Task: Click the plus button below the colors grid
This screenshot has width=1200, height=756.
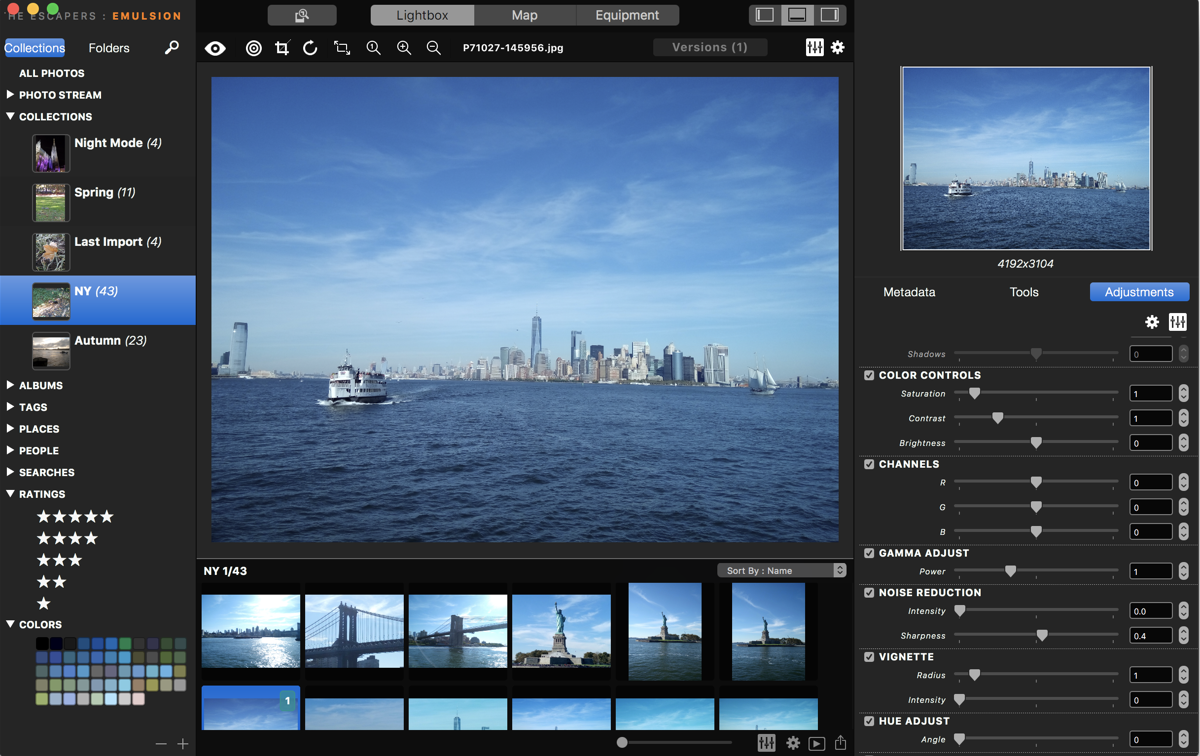Action: (183, 744)
